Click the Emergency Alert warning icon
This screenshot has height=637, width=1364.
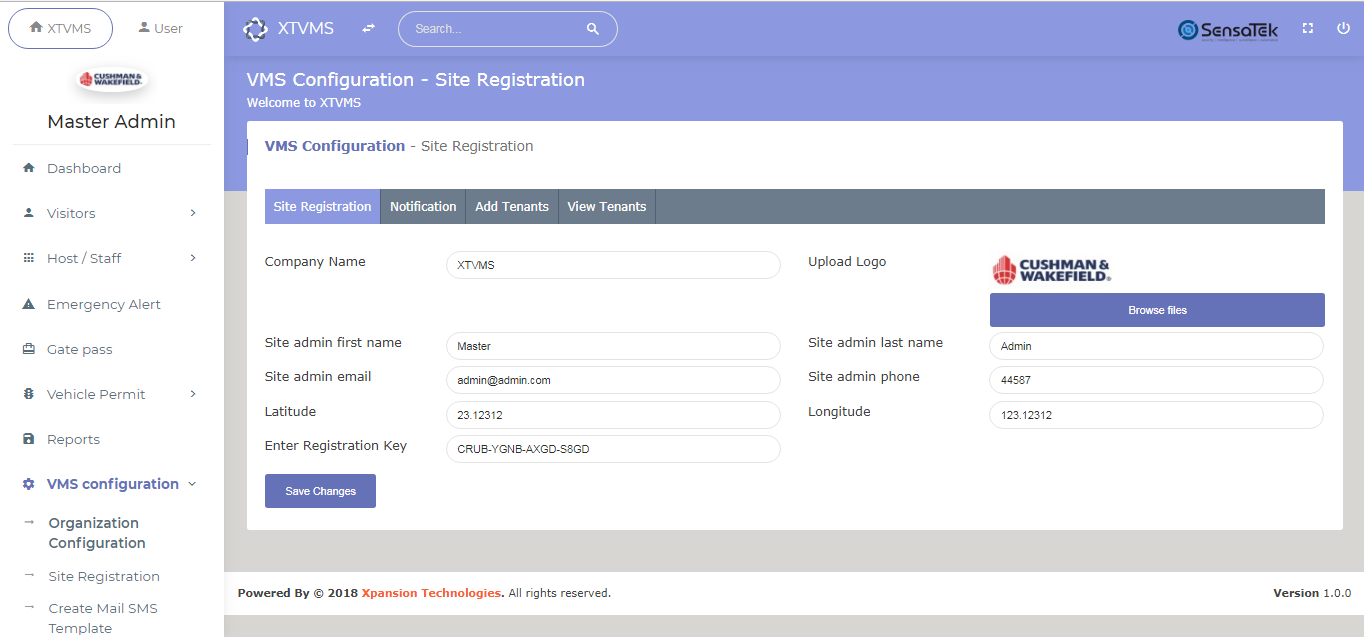pos(28,304)
